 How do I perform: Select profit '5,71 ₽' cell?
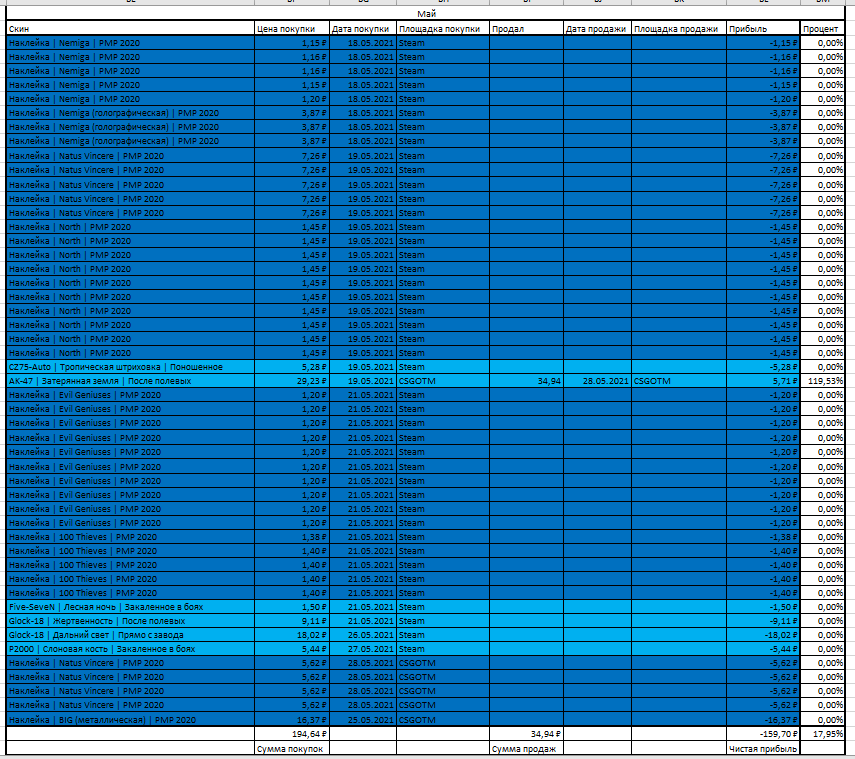tap(763, 381)
